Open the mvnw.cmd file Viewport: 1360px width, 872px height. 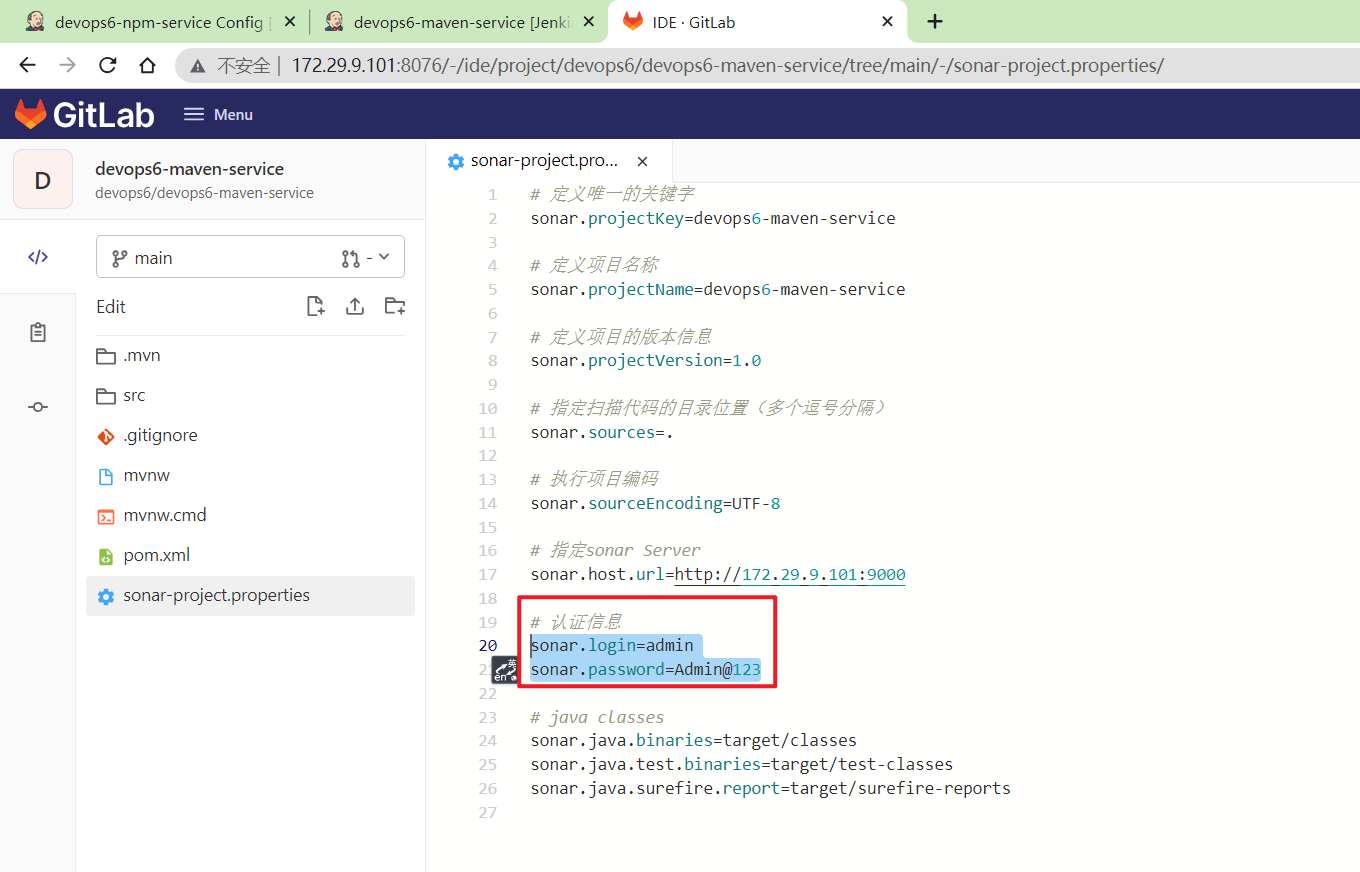click(x=250, y=516)
